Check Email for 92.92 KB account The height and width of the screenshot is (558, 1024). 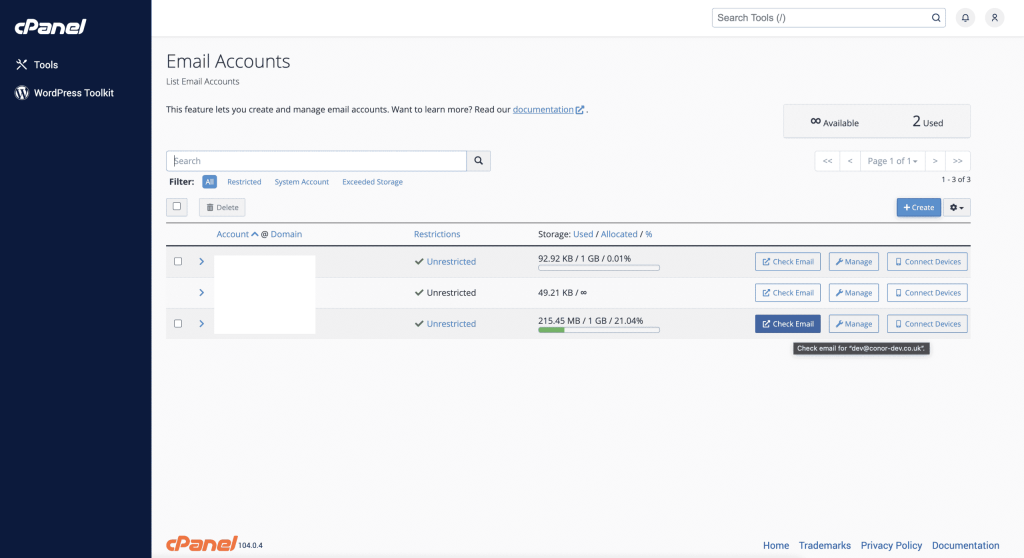(x=788, y=261)
